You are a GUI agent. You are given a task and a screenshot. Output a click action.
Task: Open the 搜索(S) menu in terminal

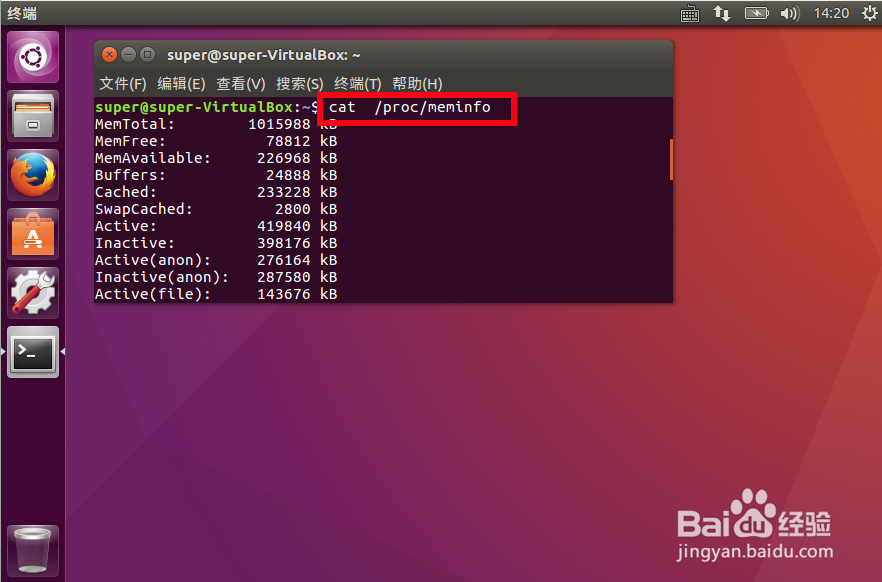coord(300,84)
